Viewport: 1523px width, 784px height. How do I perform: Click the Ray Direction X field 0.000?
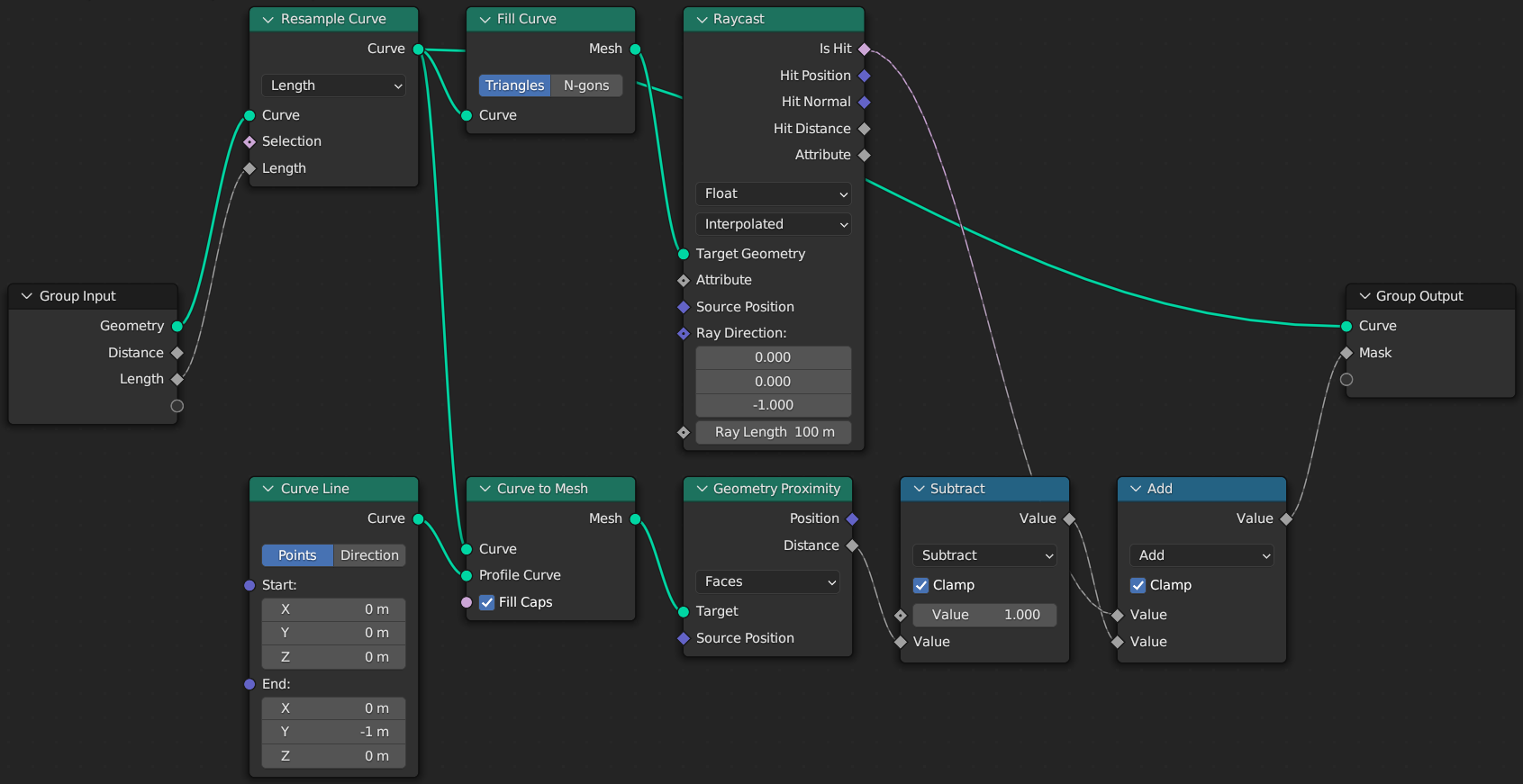[773, 357]
